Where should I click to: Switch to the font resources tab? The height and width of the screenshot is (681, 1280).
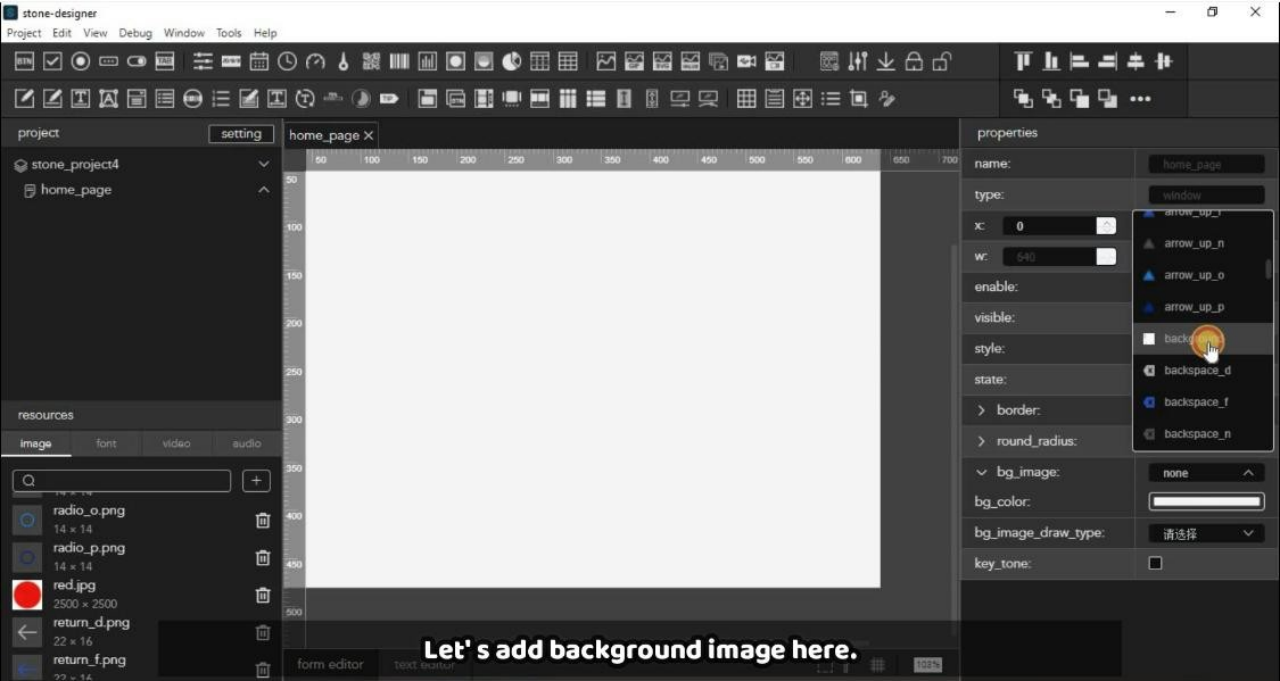tap(106, 443)
